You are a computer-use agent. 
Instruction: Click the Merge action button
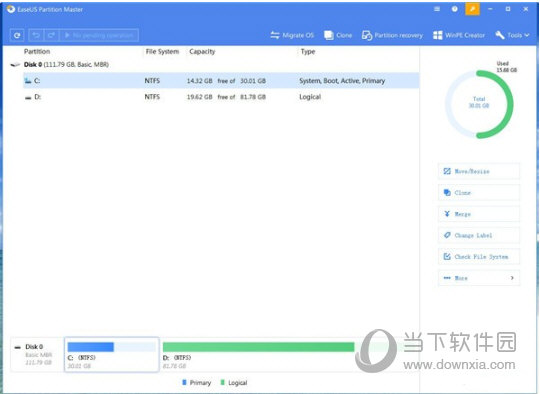coord(479,214)
